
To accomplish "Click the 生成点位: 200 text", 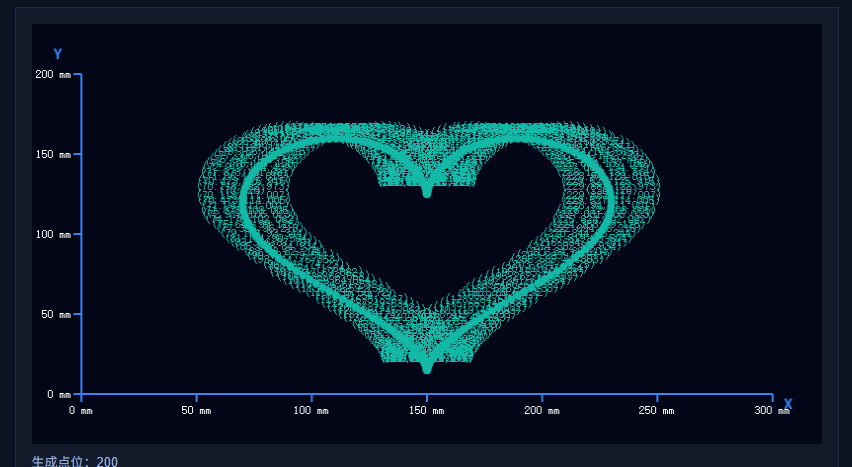I will [75, 461].
